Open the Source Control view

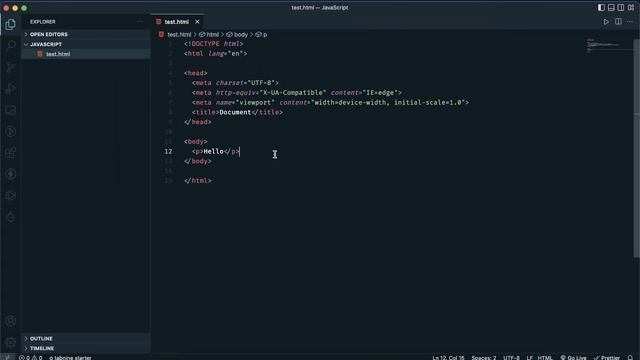tap(11, 67)
